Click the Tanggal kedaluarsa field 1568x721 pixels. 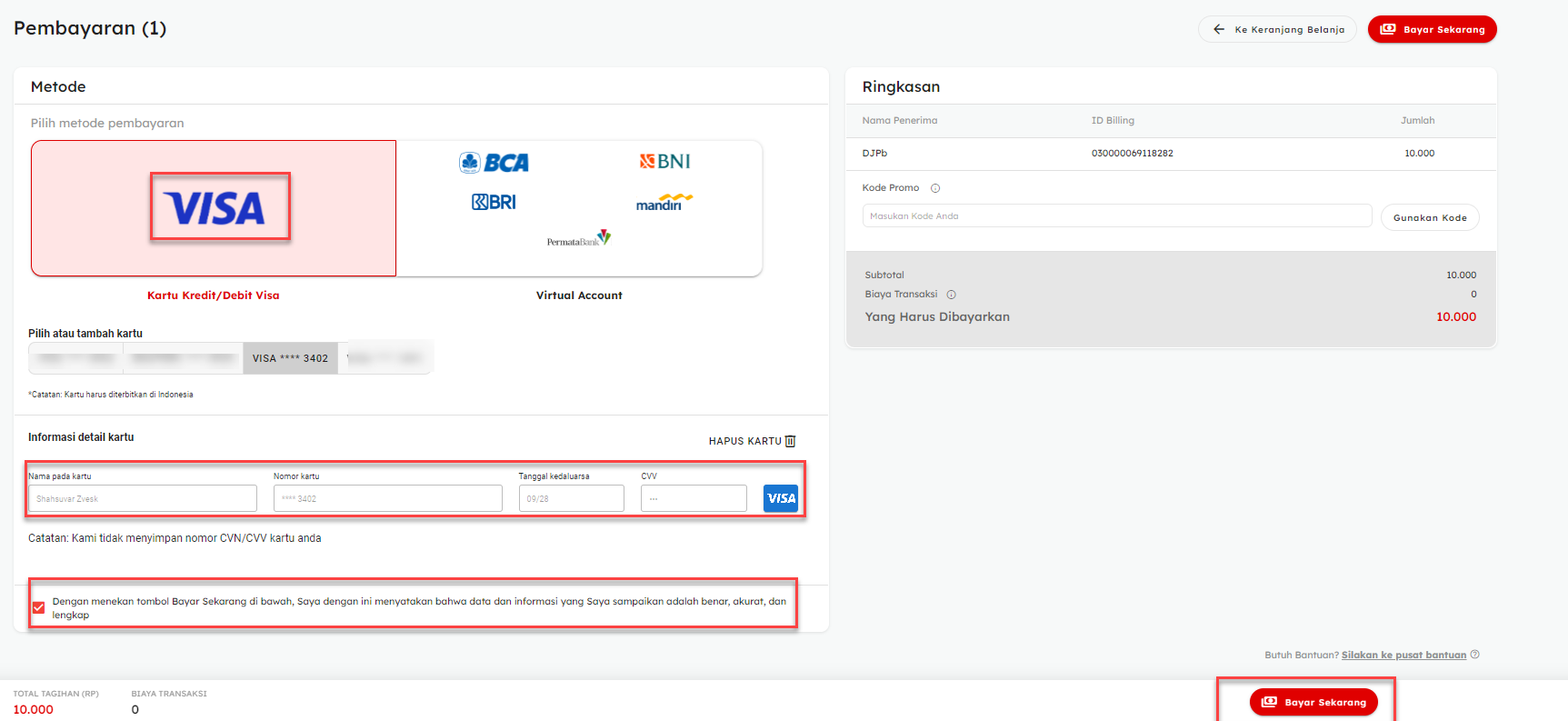(x=572, y=498)
